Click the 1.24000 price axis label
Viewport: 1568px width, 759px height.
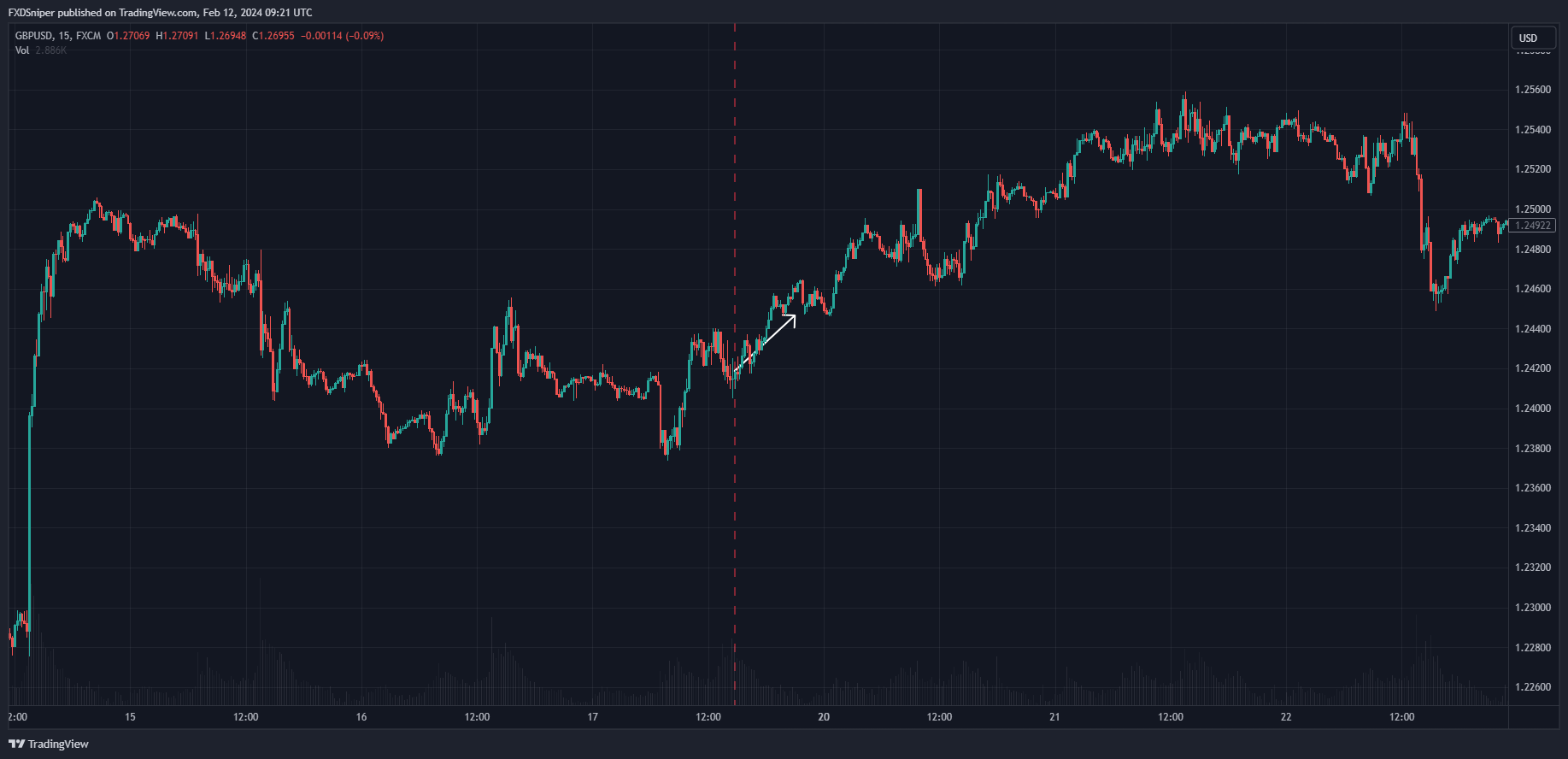1533,409
